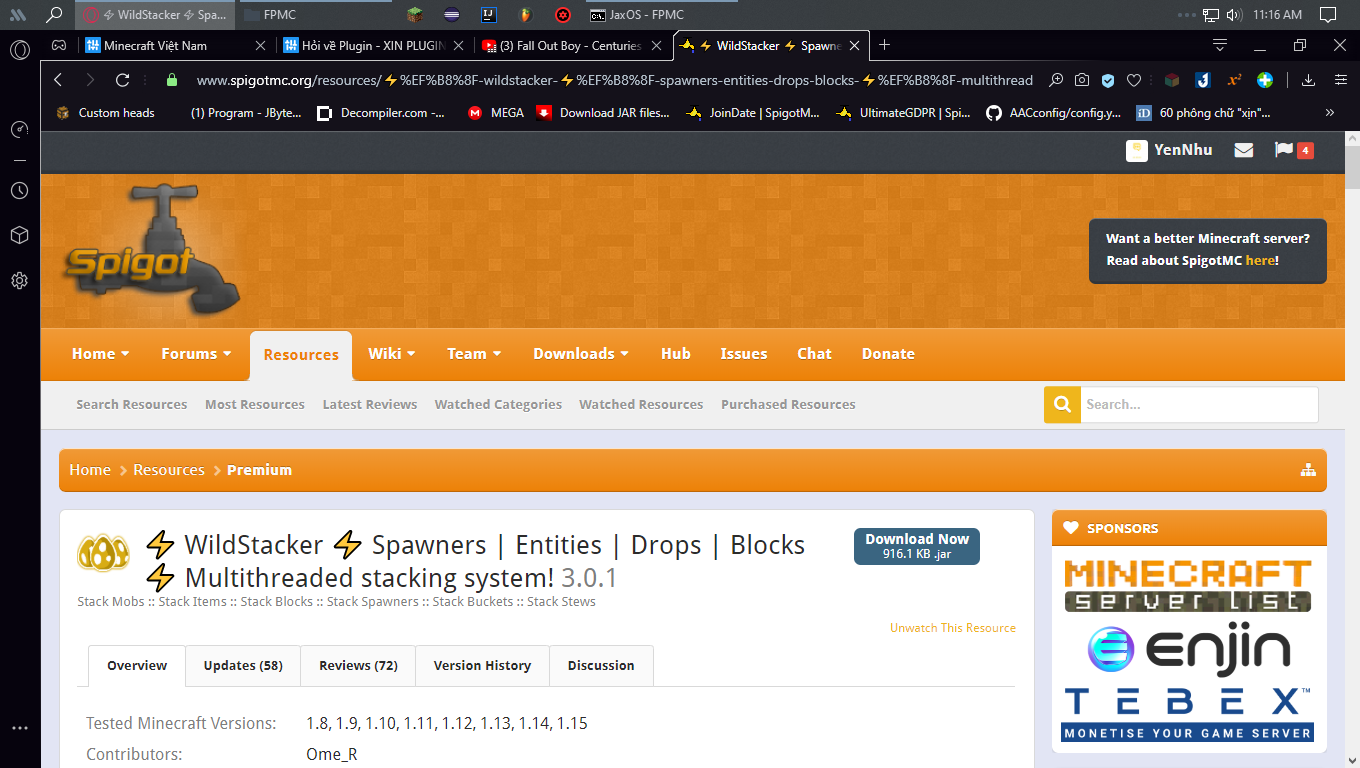The width and height of the screenshot is (1360, 768).
Task: Go back to the previous page
Action: (58, 80)
